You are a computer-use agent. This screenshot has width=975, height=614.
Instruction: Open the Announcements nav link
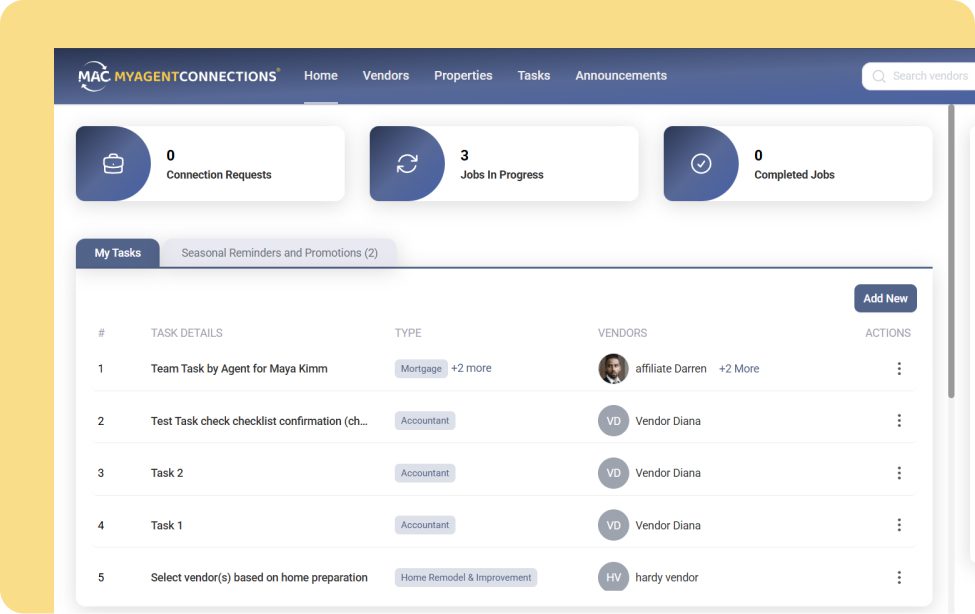pyautogui.click(x=620, y=76)
